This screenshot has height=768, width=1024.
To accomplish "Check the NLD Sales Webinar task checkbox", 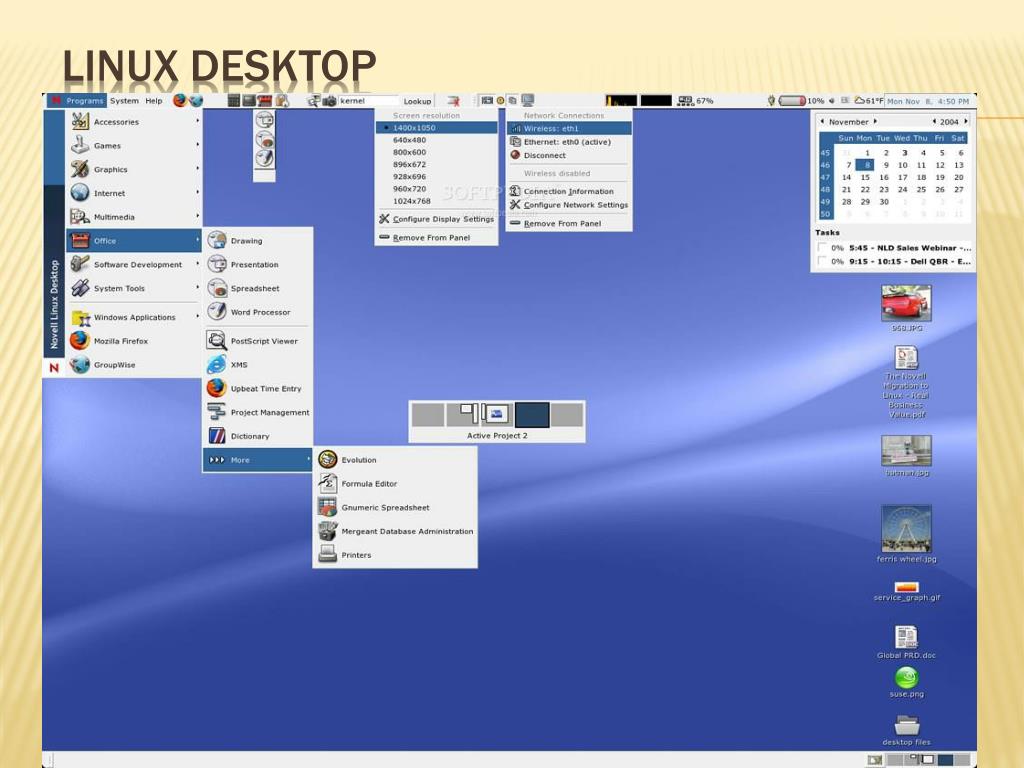I will tap(822, 248).
